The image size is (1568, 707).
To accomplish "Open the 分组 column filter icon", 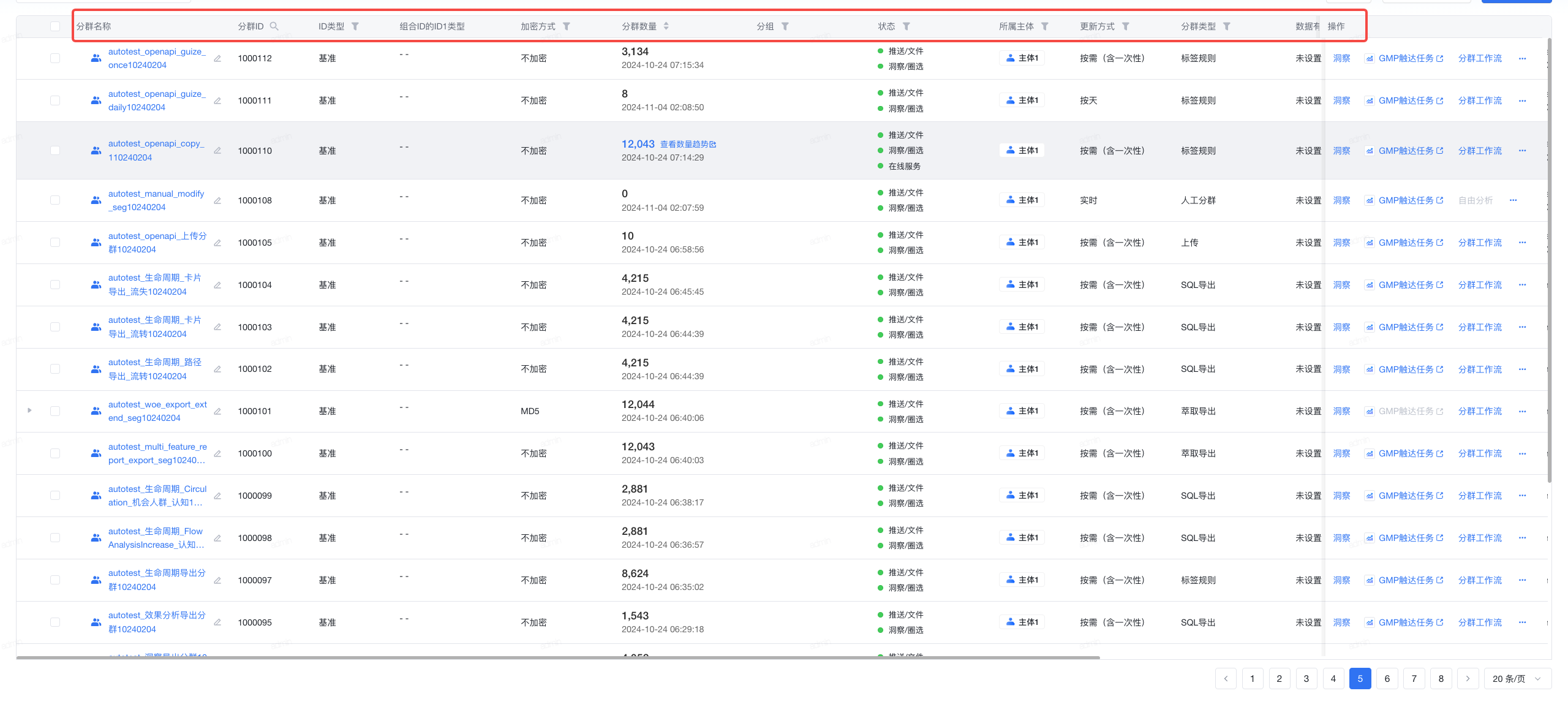I will [x=785, y=26].
